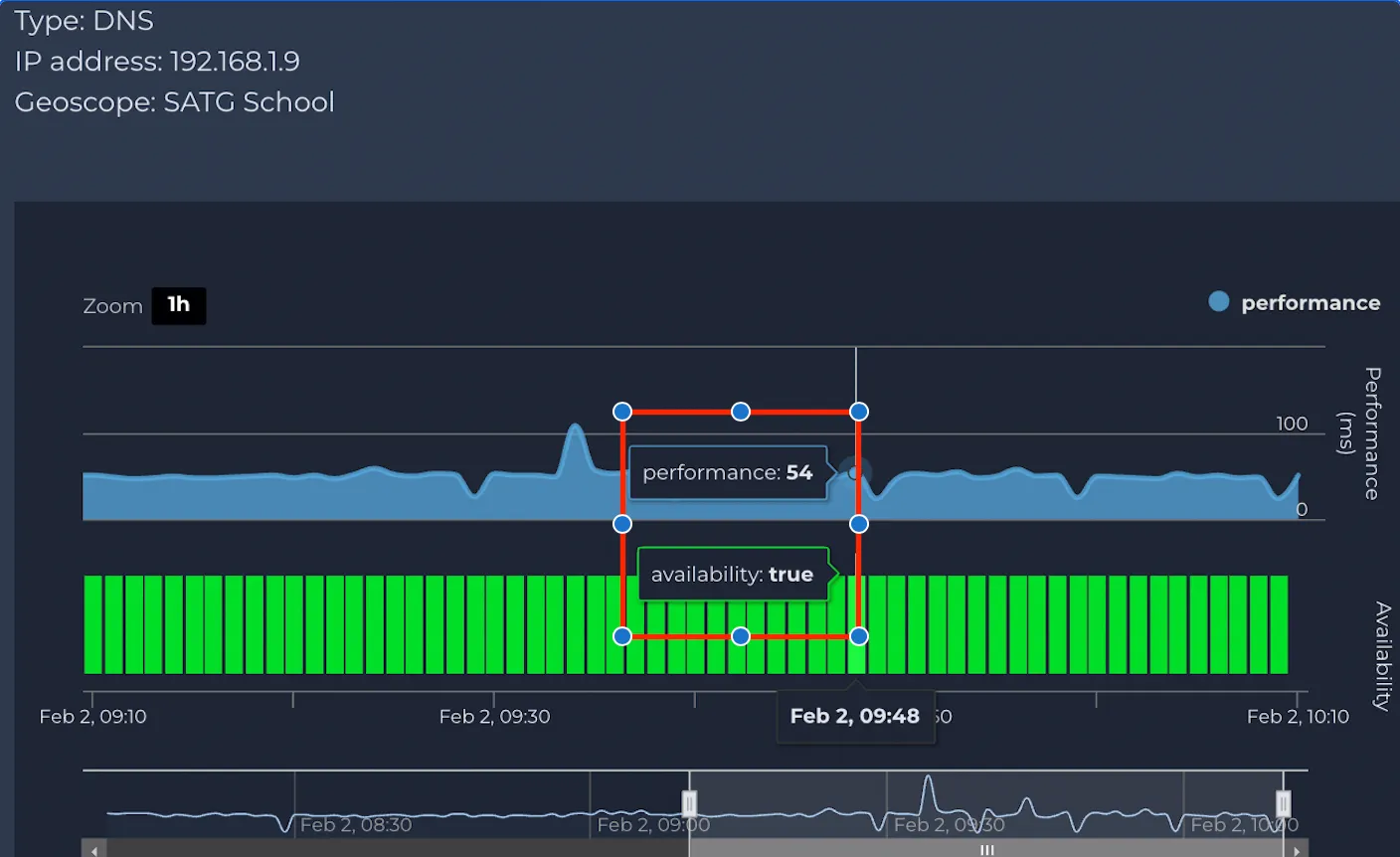Image resolution: width=1400 pixels, height=857 pixels.
Task: Select the 1h zoom button
Action: (179, 305)
